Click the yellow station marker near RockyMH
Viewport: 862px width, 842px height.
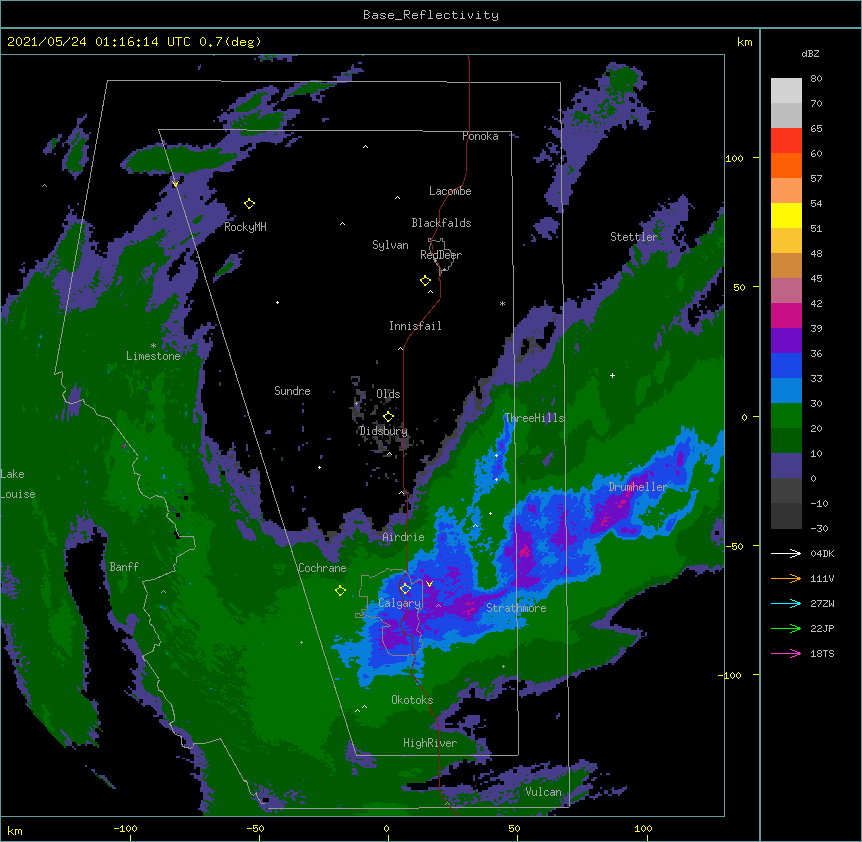[249, 204]
